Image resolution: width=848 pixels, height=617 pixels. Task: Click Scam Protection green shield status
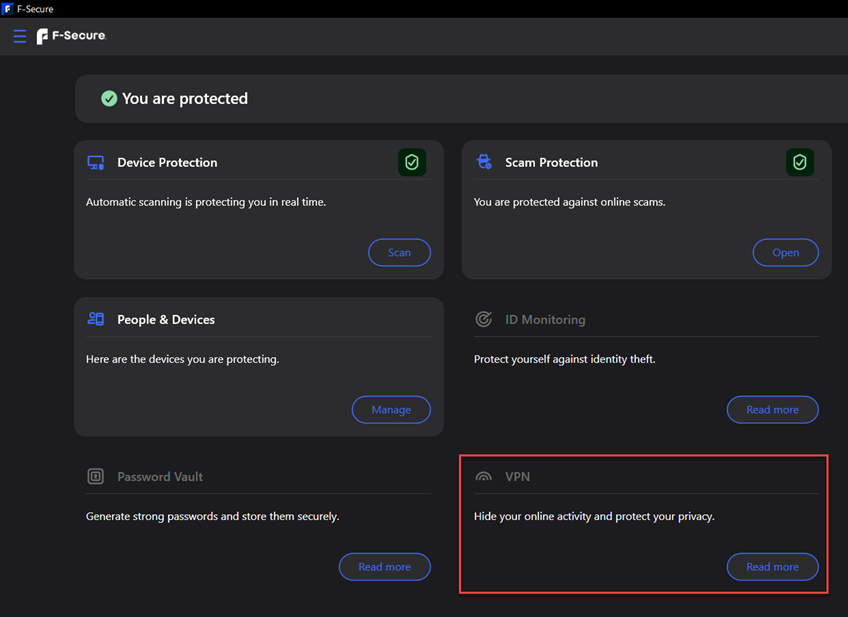[x=799, y=162]
